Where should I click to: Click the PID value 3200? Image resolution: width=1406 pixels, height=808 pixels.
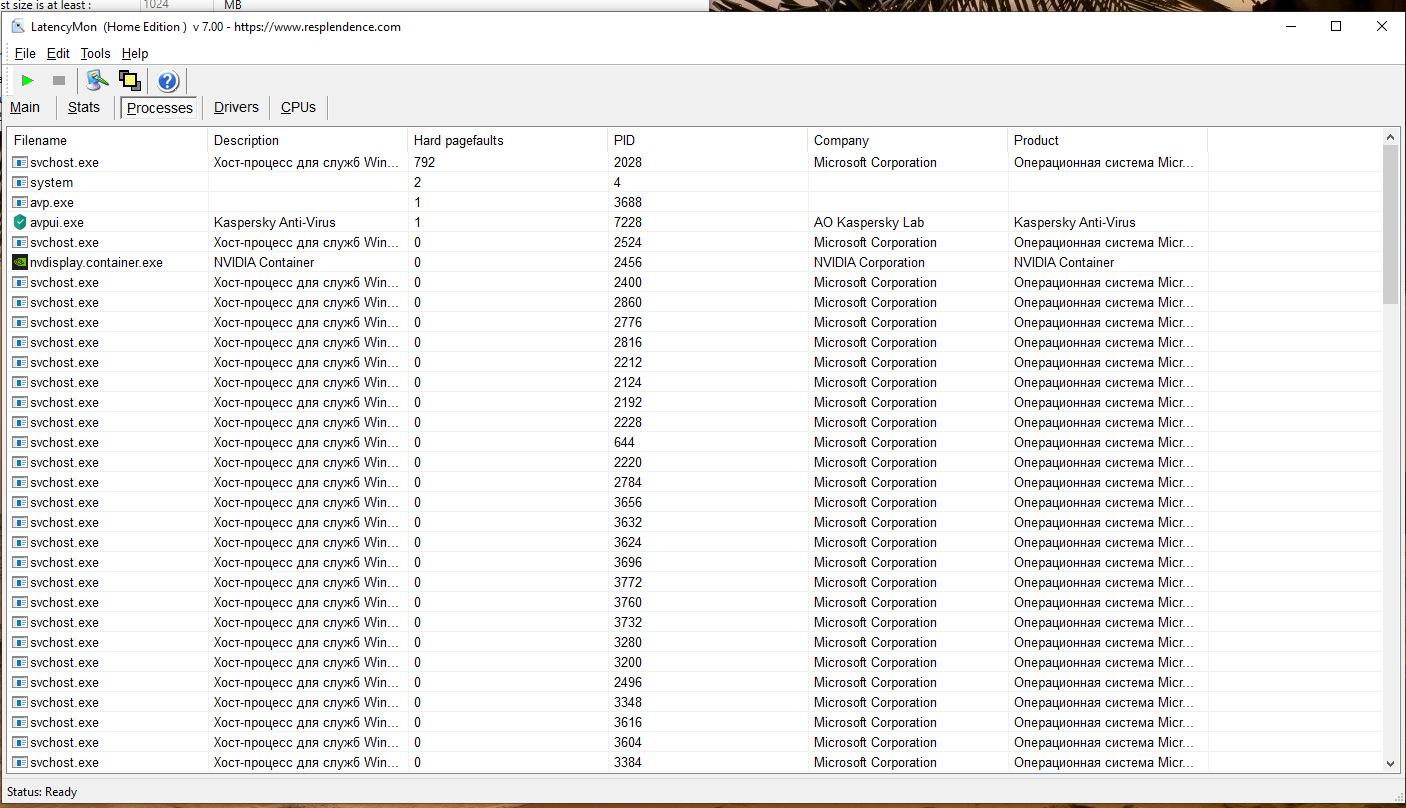[628, 662]
